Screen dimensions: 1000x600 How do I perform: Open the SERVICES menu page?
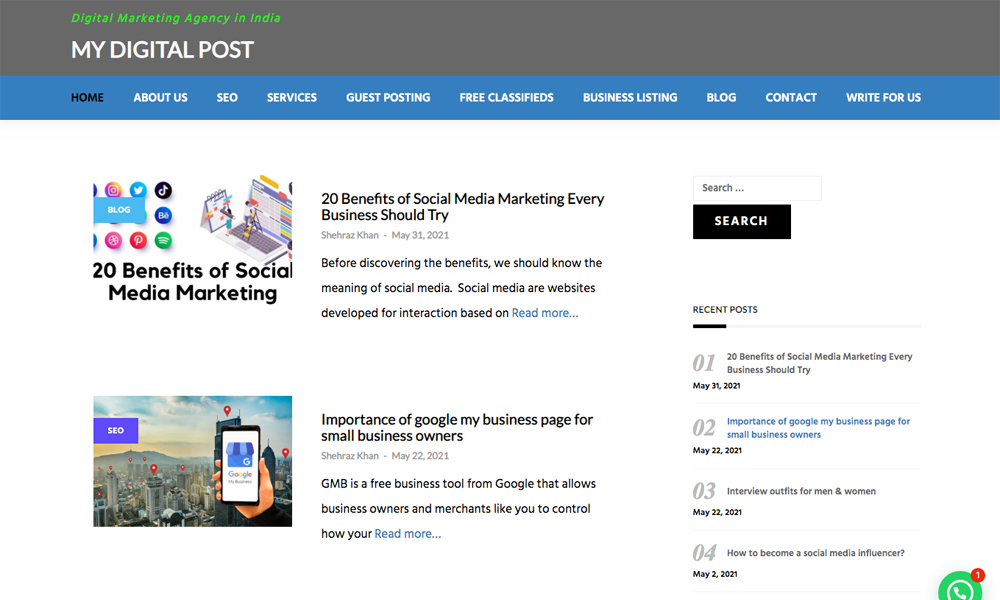click(291, 98)
